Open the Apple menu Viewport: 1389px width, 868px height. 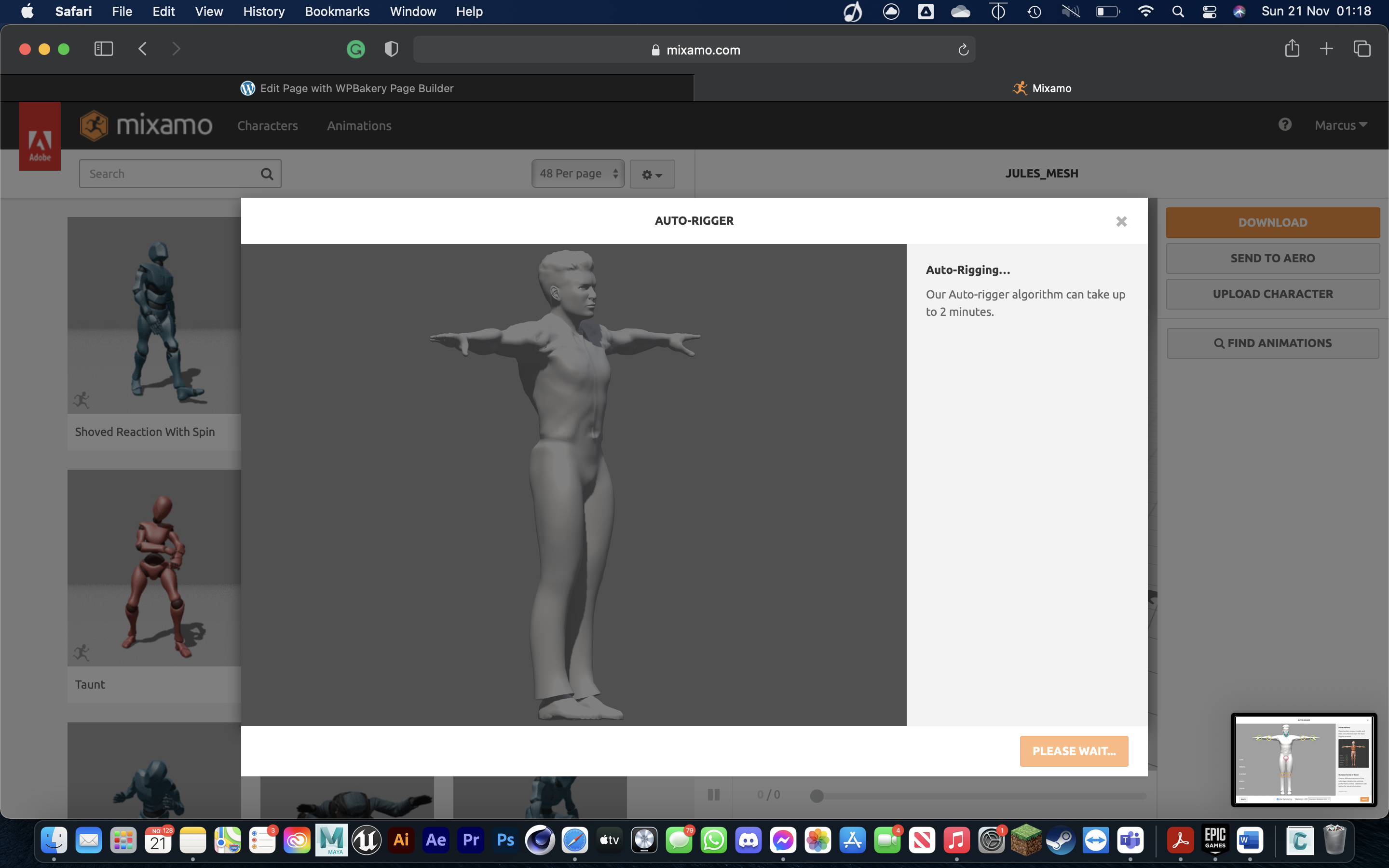tap(27, 12)
